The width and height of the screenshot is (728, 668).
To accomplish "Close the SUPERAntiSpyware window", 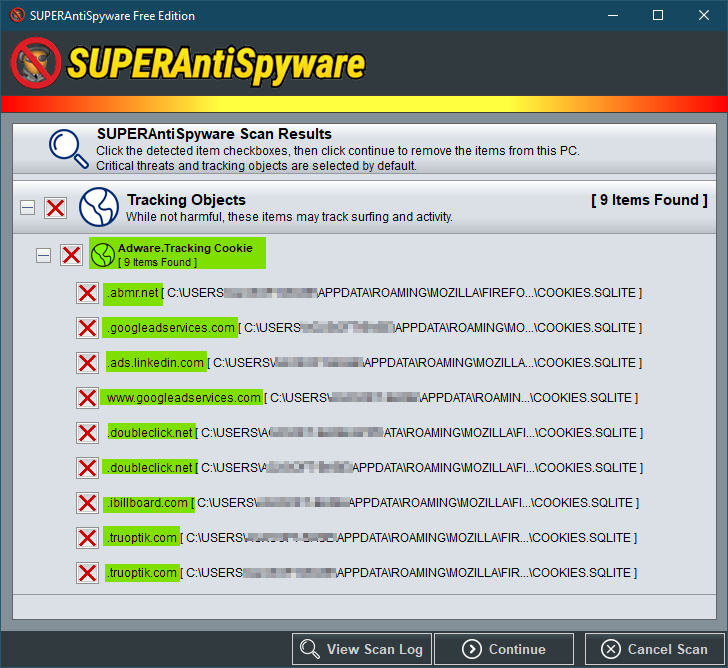I will 704,15.
